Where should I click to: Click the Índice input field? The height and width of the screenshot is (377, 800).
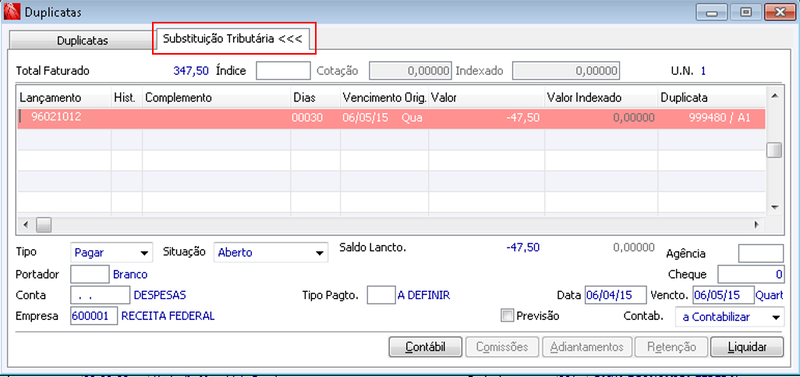click(x=283, y=71)
